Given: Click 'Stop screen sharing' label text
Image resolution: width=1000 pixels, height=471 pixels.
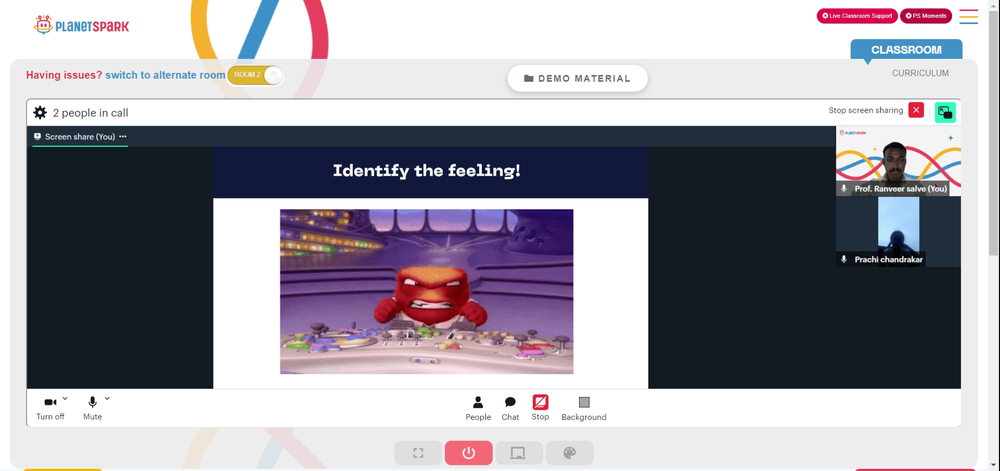Looking at the screenshot, I should (x=865, y=110).
